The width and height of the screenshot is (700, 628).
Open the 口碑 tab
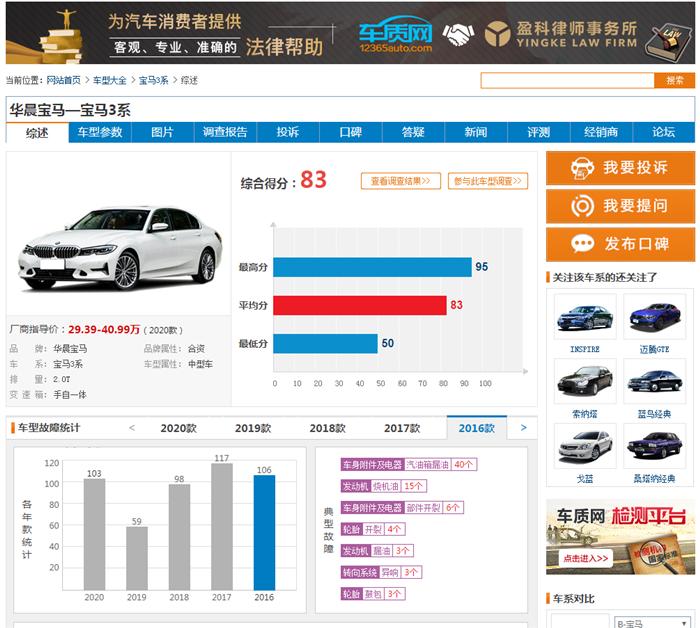click(x=350, y=132)
